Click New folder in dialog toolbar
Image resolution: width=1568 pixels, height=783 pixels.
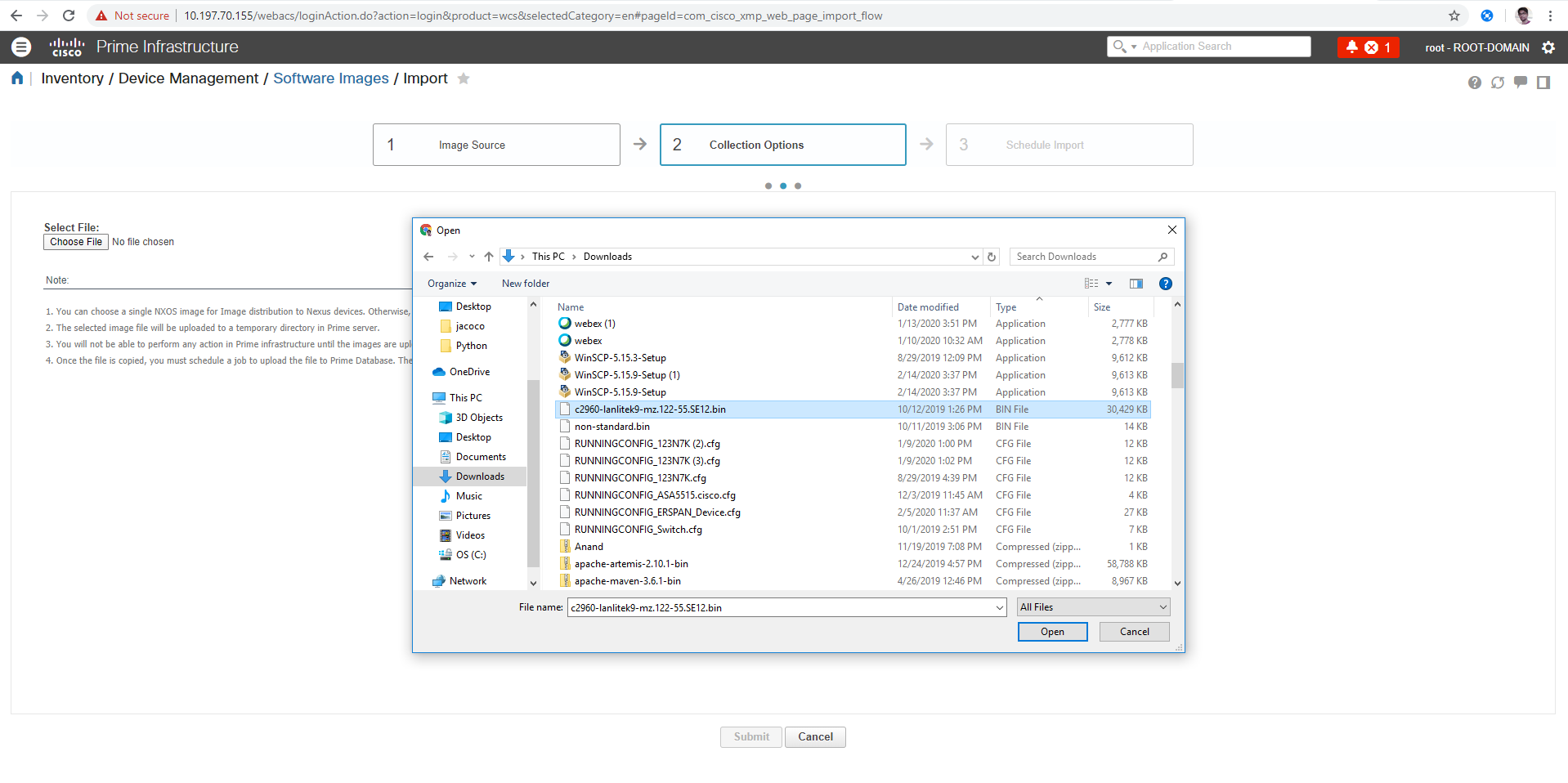click(x=526, y=284)
